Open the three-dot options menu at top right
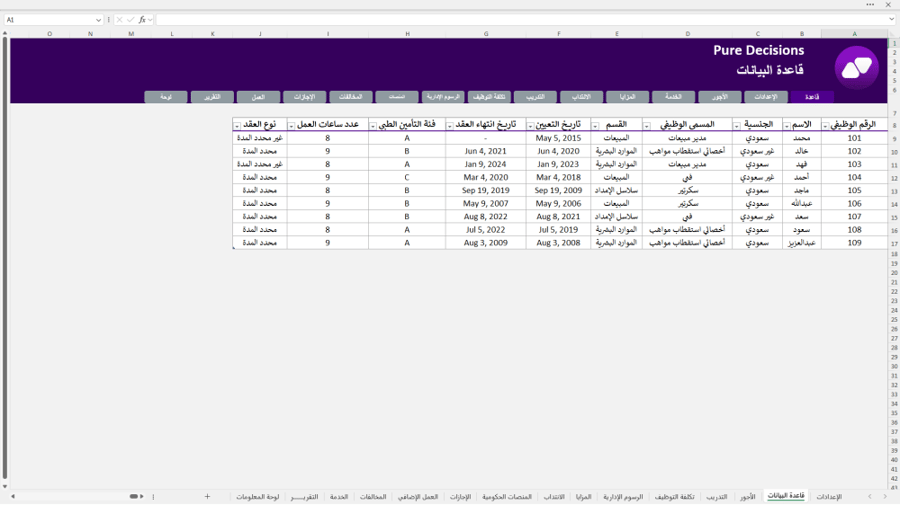Viewport: 900px width, 505px height. [870, 5]
